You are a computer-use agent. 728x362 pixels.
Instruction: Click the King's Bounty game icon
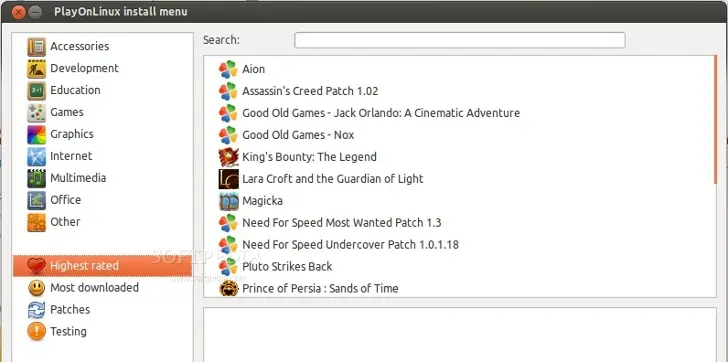pyautogui.click(x=228, y=157)
